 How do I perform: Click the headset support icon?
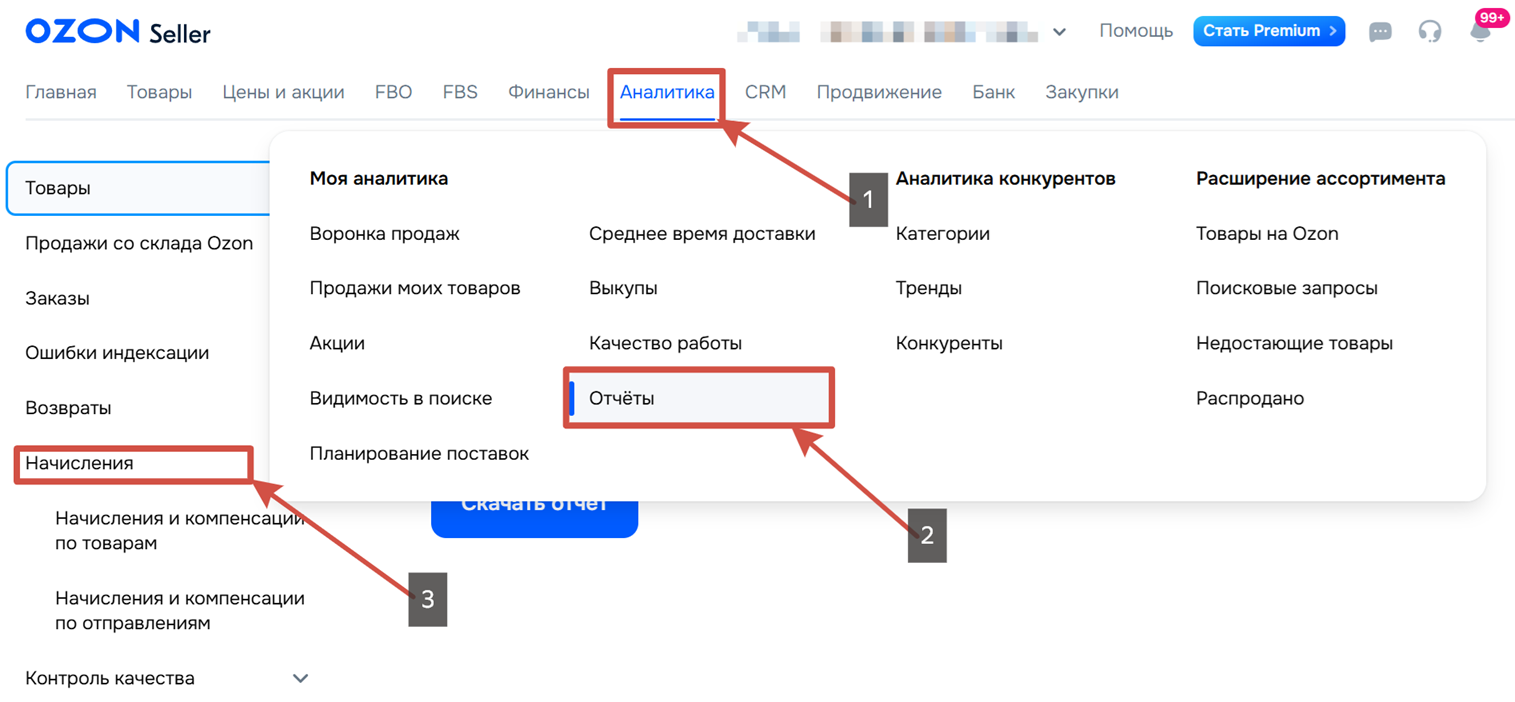pos(1430,32)
